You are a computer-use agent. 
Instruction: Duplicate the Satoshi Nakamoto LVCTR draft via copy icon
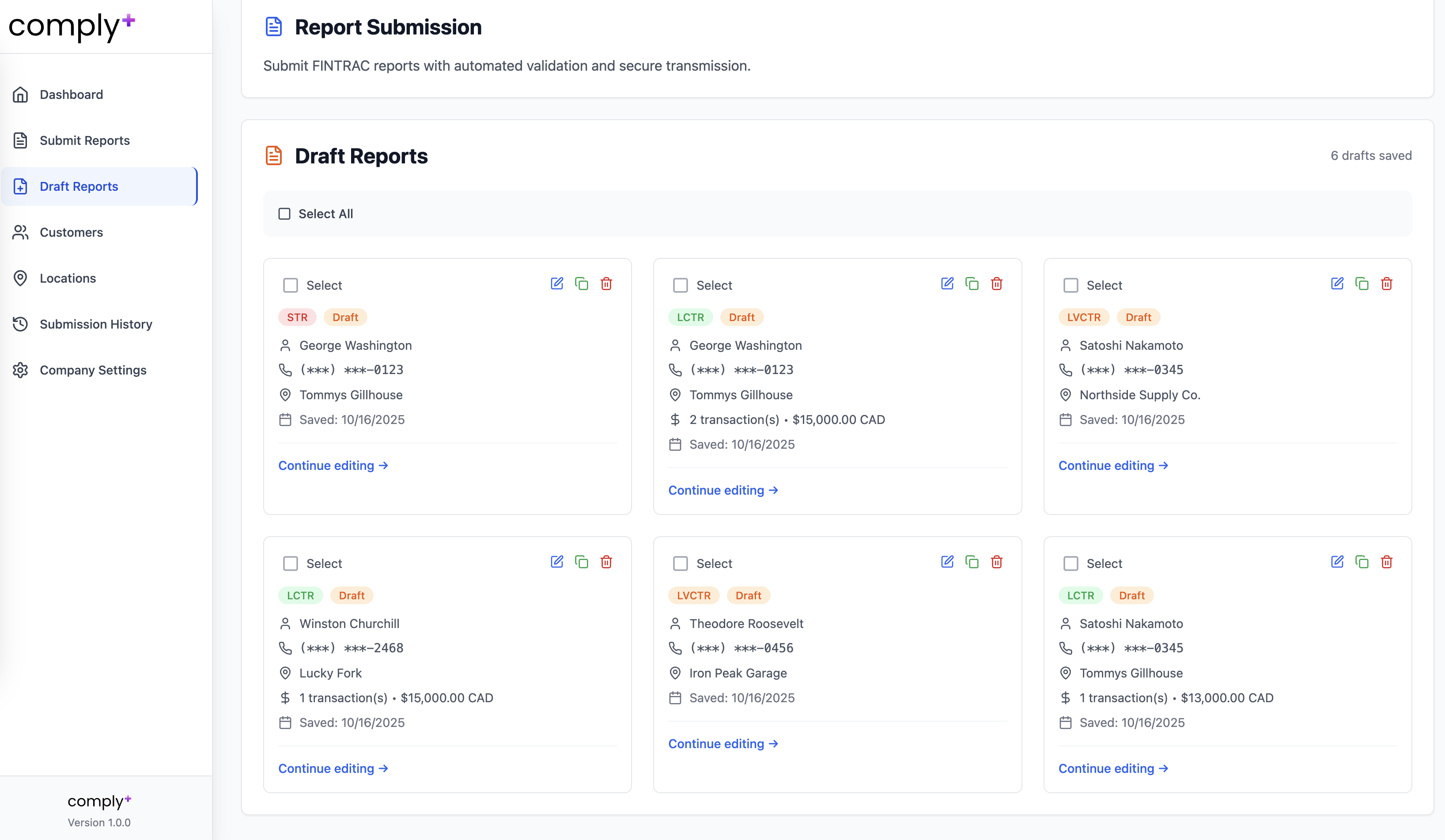point(1362,283)
